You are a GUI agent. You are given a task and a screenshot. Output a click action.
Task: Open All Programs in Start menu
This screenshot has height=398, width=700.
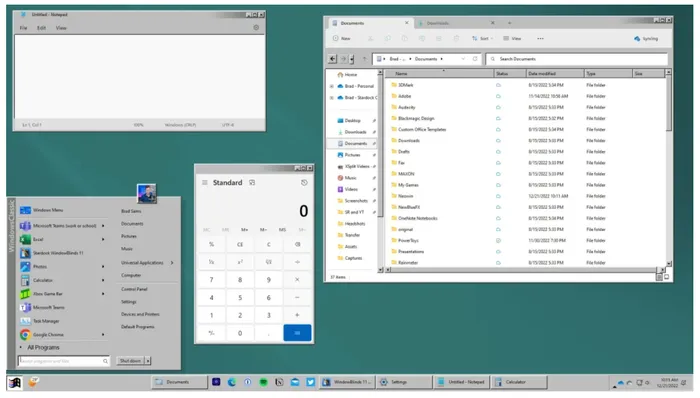pos(43,348)
